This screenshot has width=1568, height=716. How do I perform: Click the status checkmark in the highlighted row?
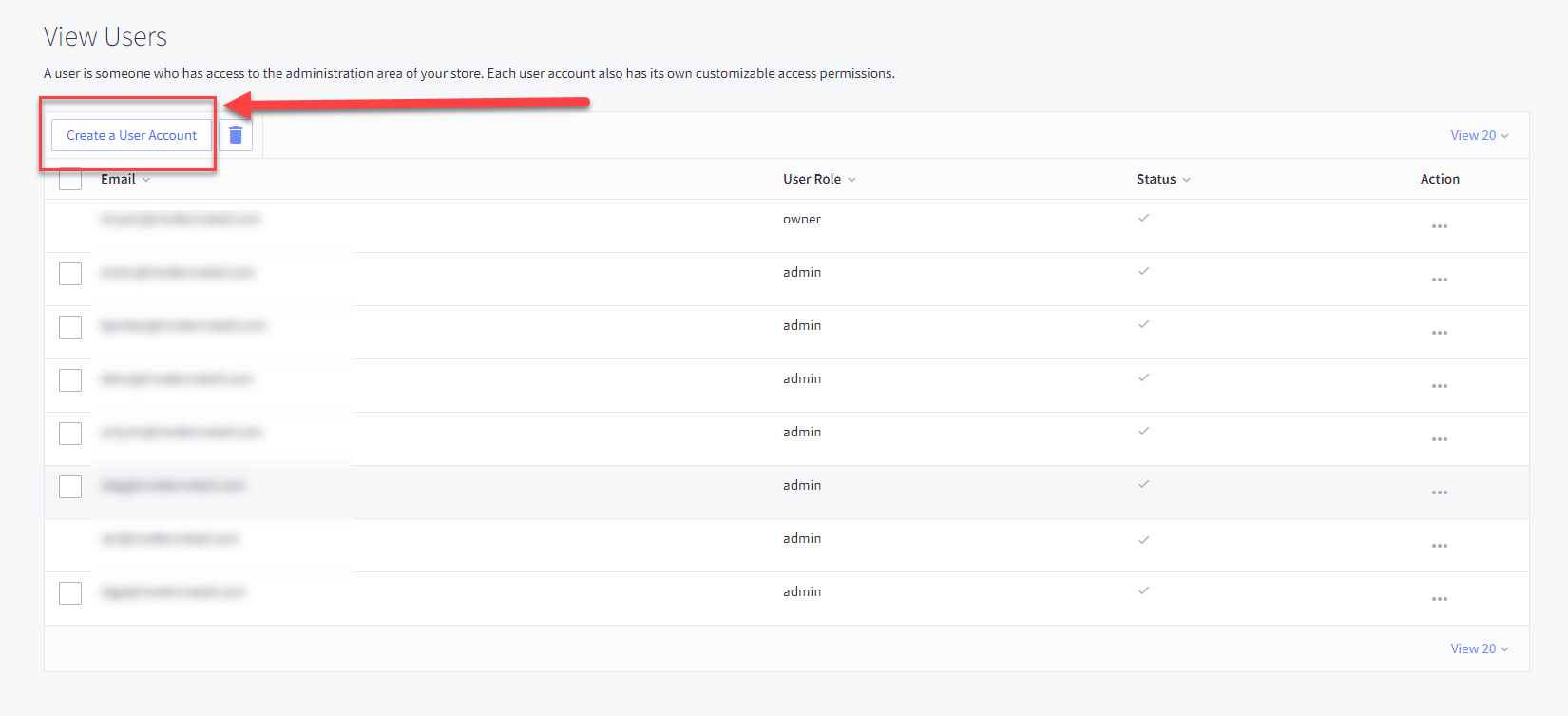click(1144, 484)
